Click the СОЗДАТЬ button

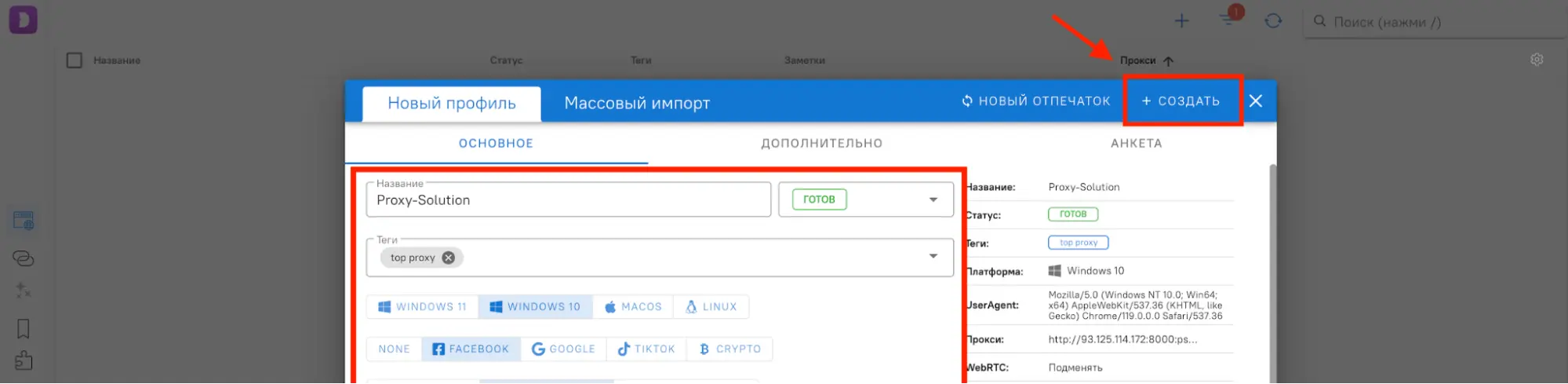[x=1181, y=101]
